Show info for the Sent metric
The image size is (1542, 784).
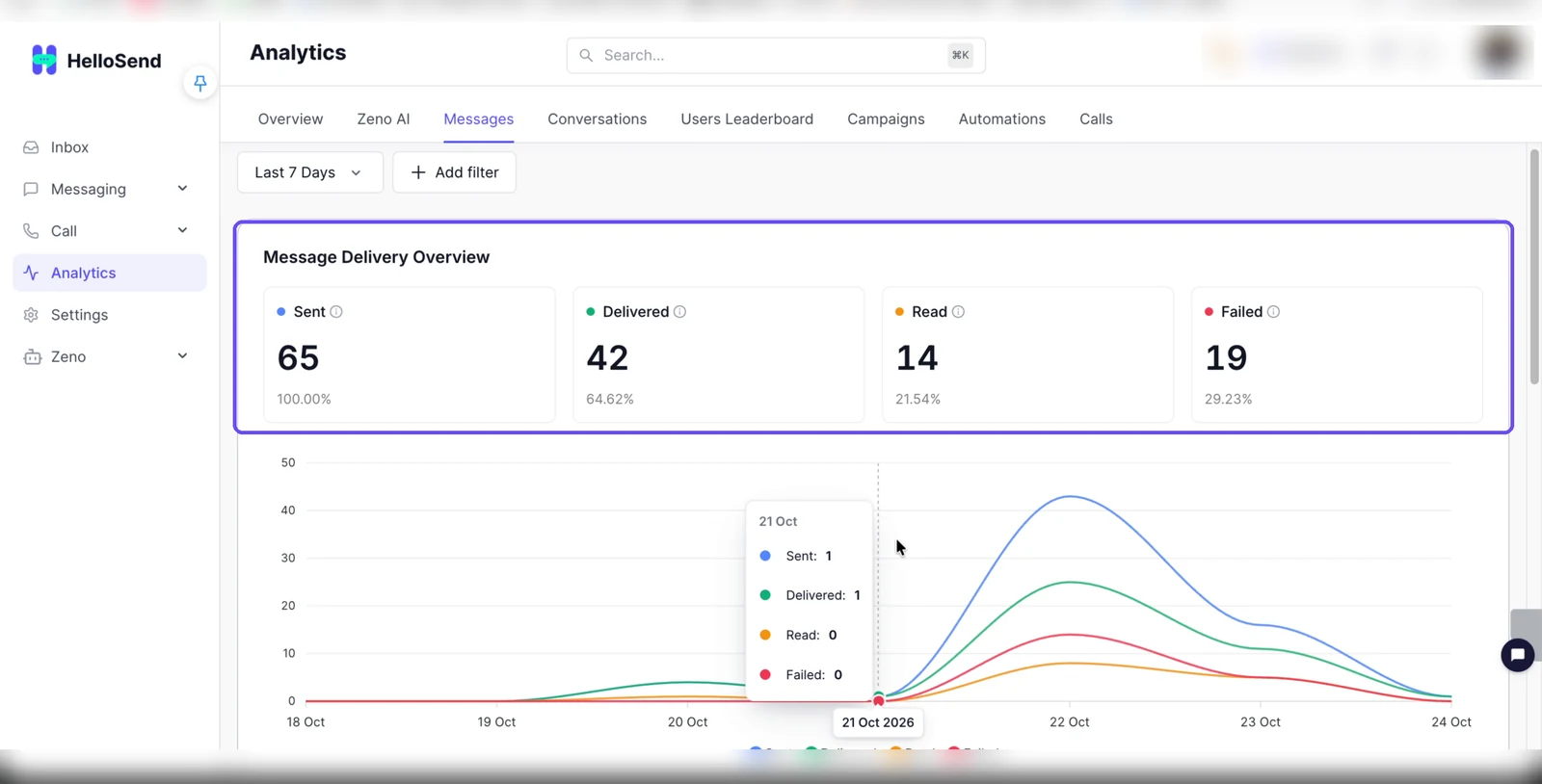[x=336, y=312]
